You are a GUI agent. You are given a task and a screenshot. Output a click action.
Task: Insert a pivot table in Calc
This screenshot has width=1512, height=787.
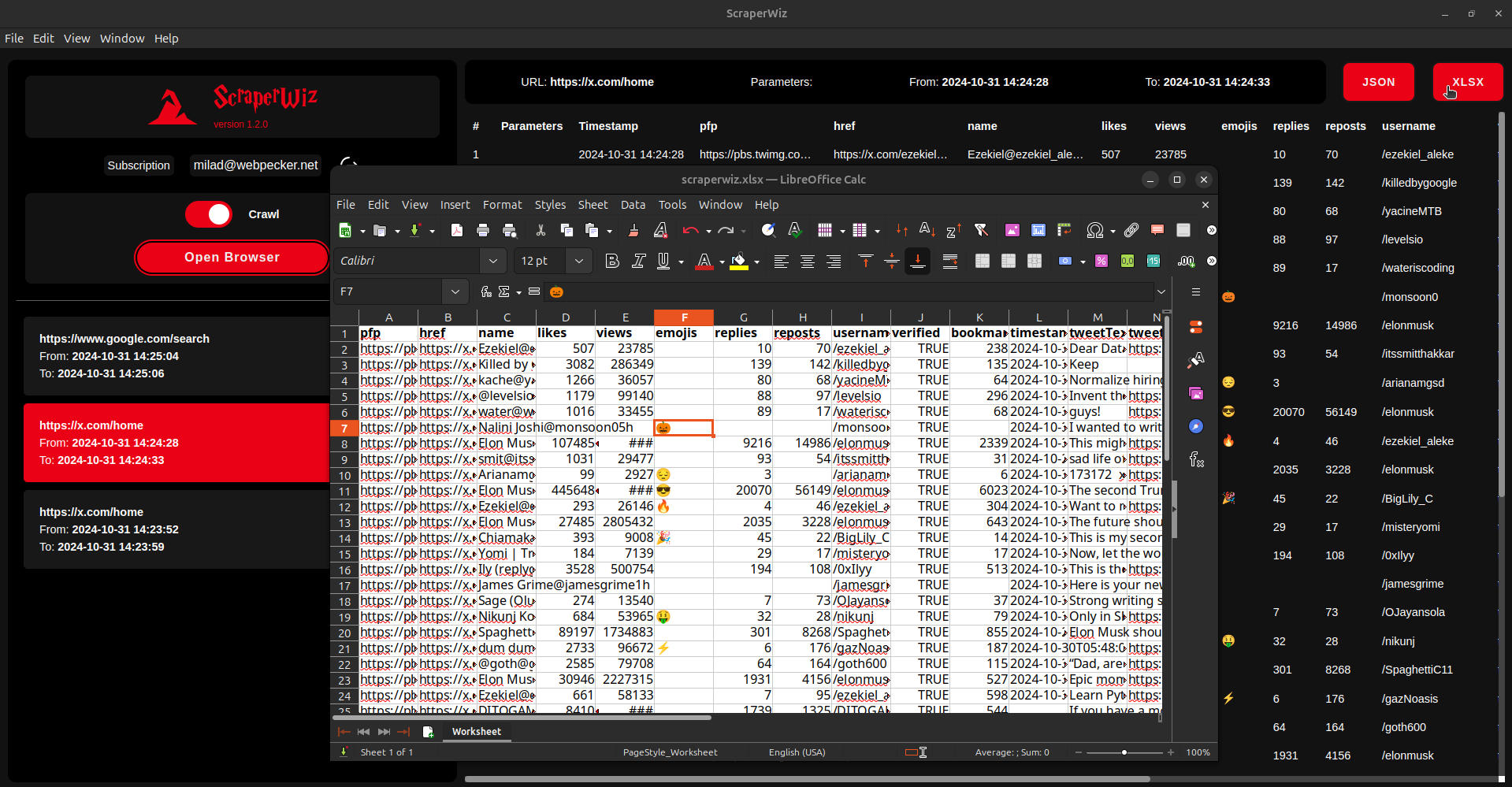click(1064, 230)
